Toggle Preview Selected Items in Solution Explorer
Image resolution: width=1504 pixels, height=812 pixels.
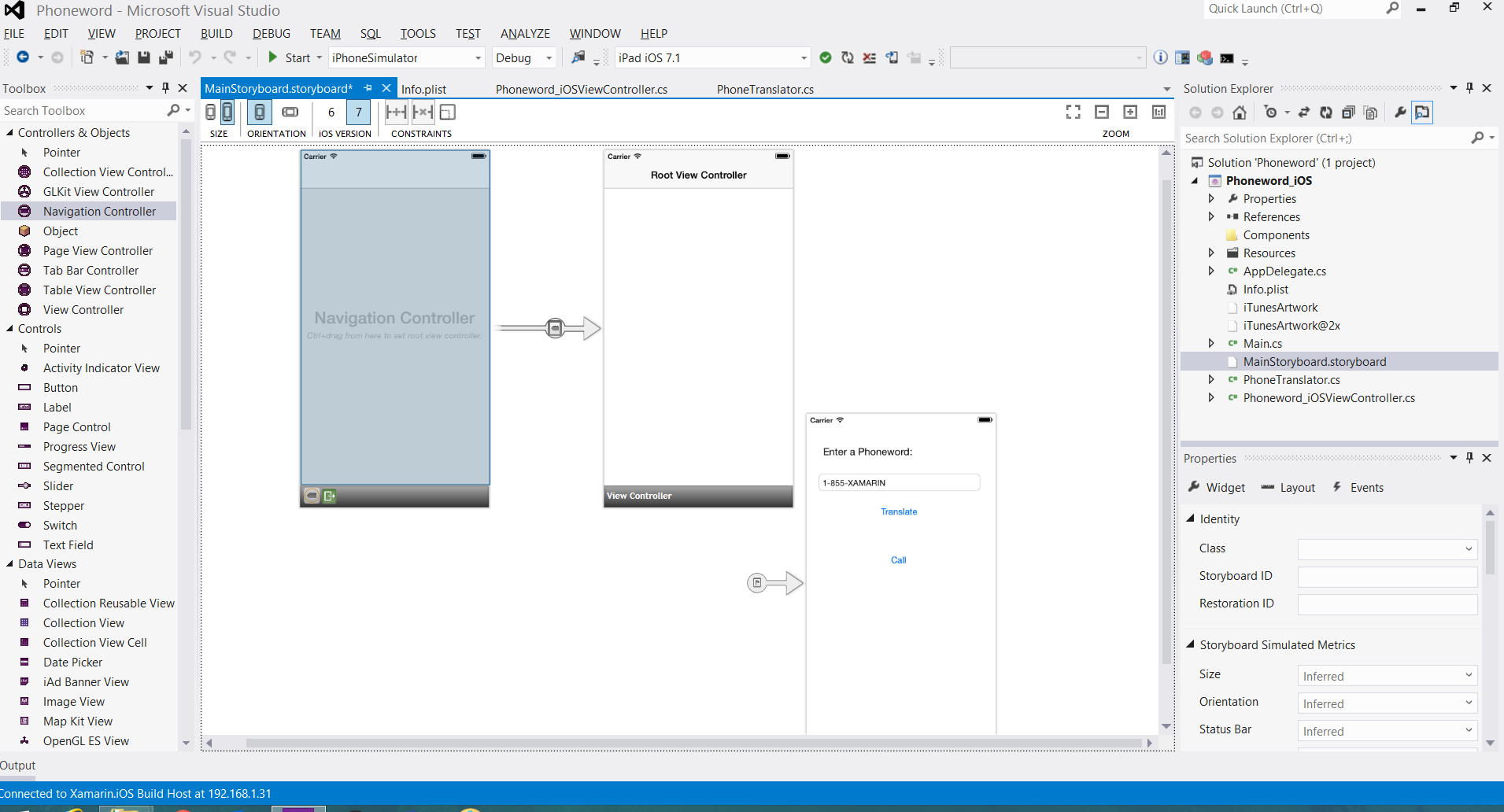click(x=1422, y=113)
